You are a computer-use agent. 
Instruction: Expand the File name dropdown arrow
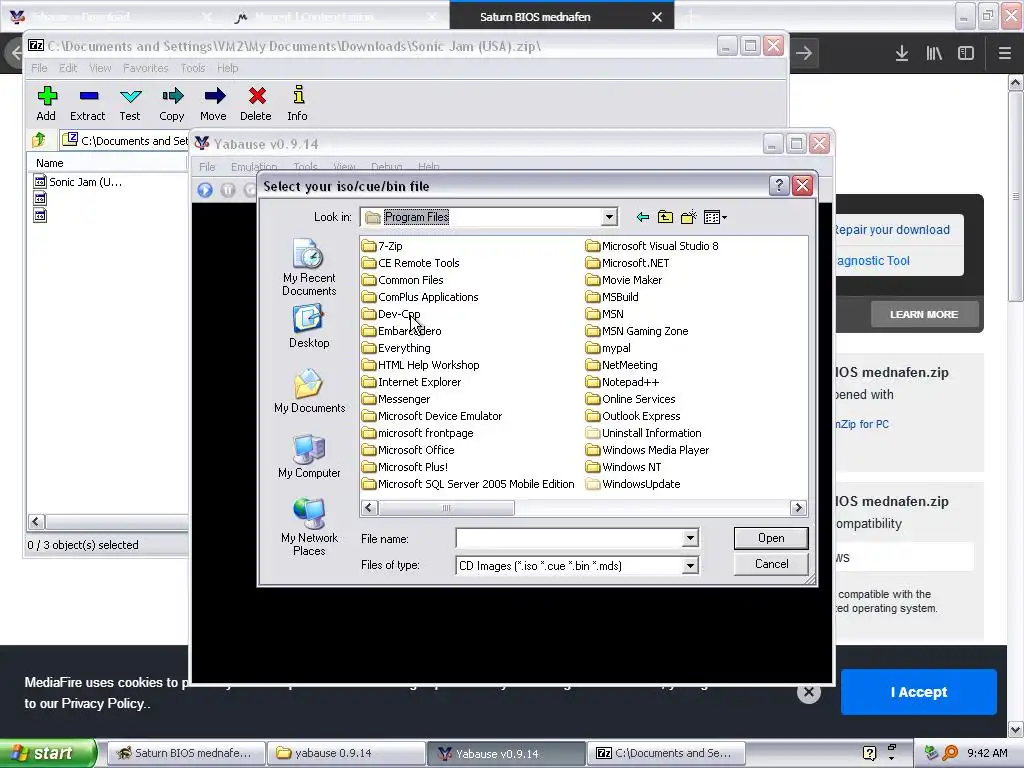(690, 538)
